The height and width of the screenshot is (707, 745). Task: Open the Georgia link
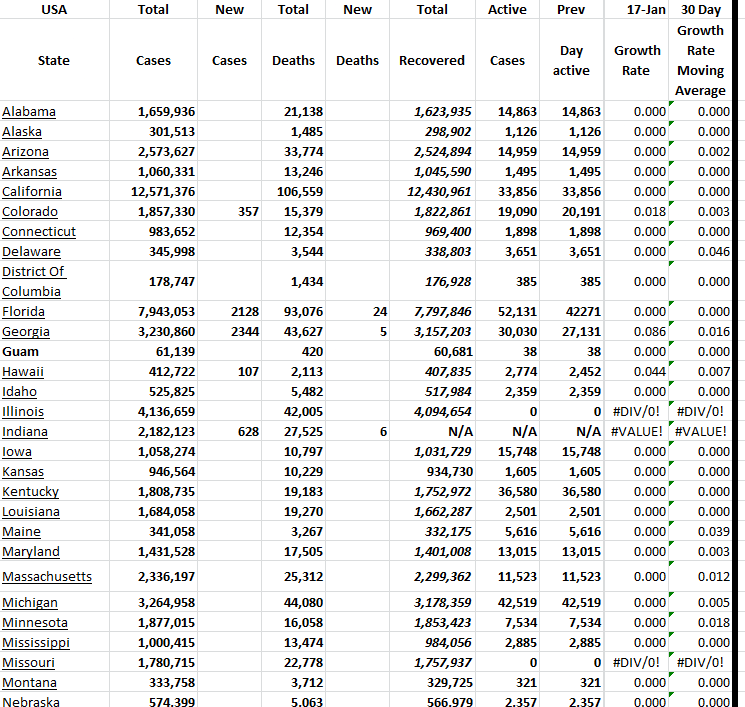click(26, 331)
